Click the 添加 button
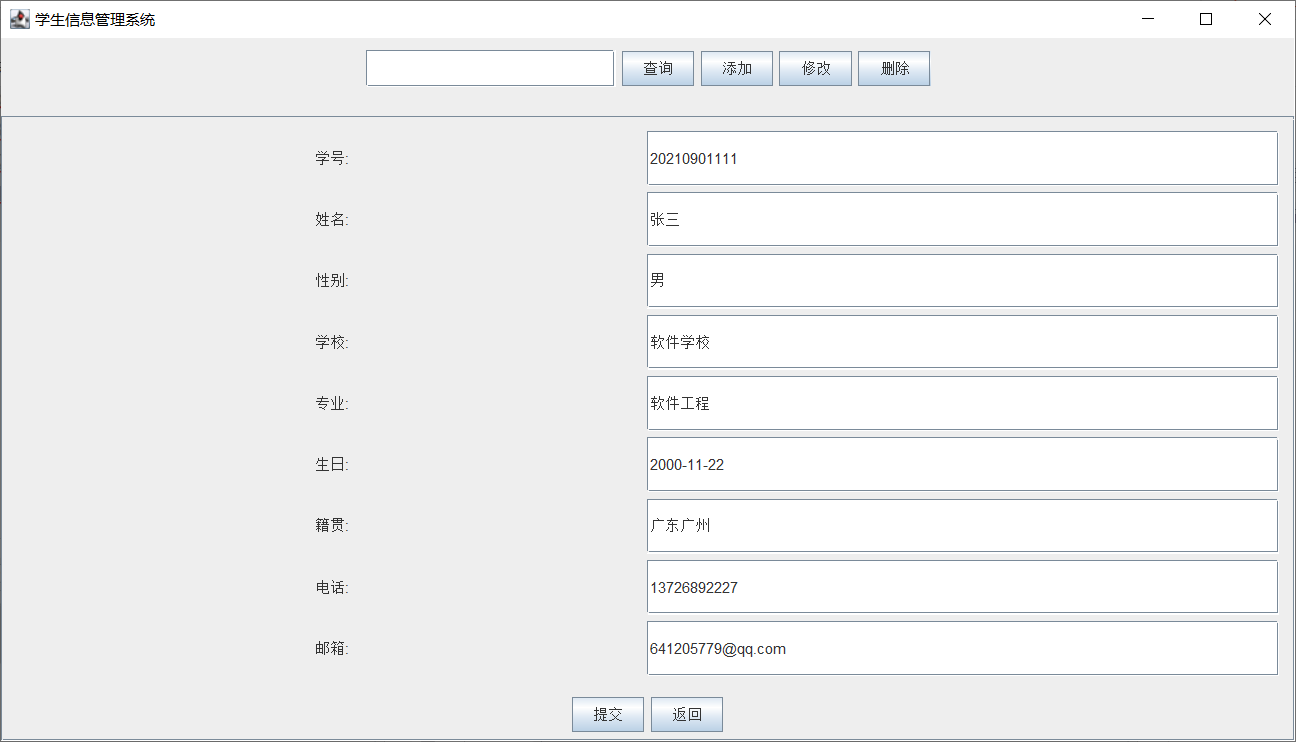The height and width of the screenshot is (742, 1296). coord(737,68)
